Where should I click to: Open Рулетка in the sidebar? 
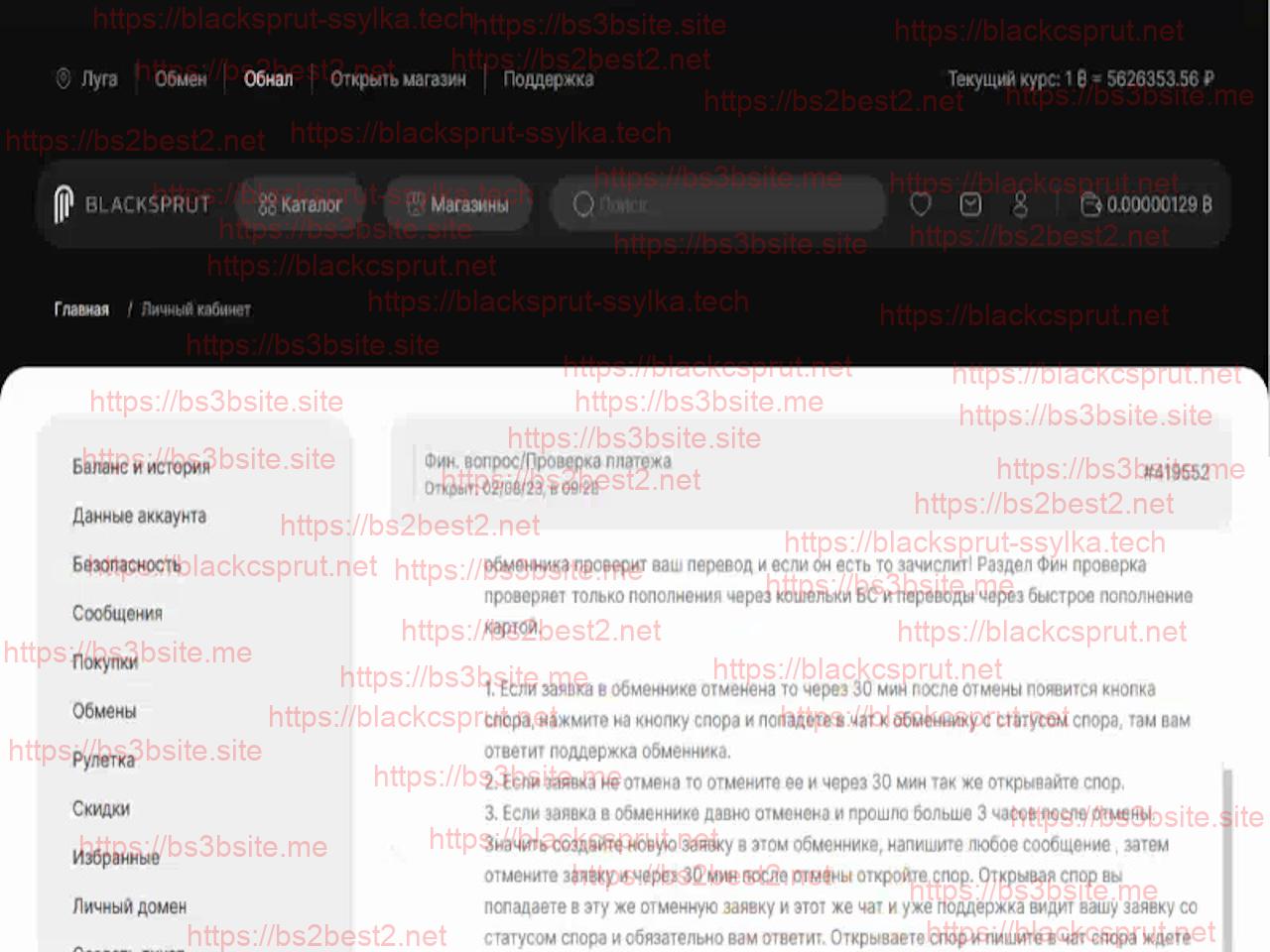coord(103,760)
